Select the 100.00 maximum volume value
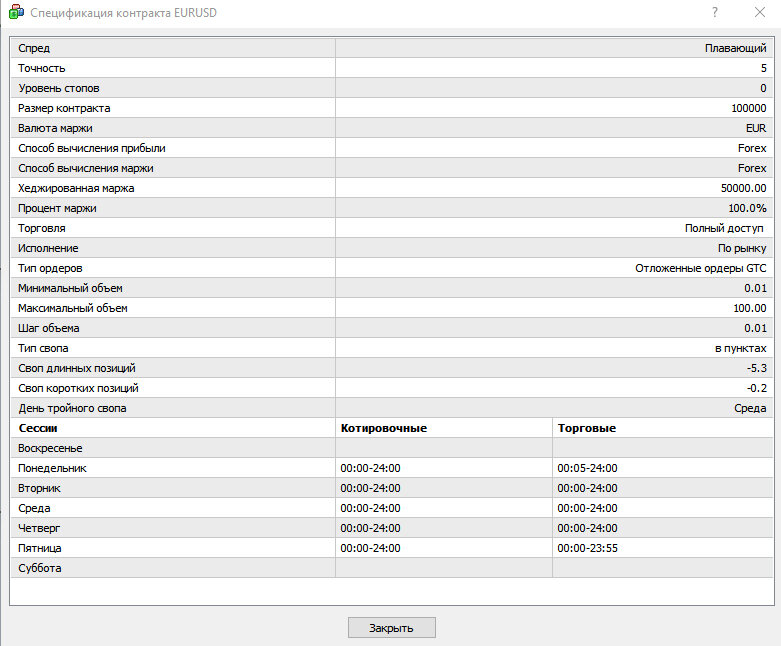Screen dimensions: 781x646 click(750, 308)
